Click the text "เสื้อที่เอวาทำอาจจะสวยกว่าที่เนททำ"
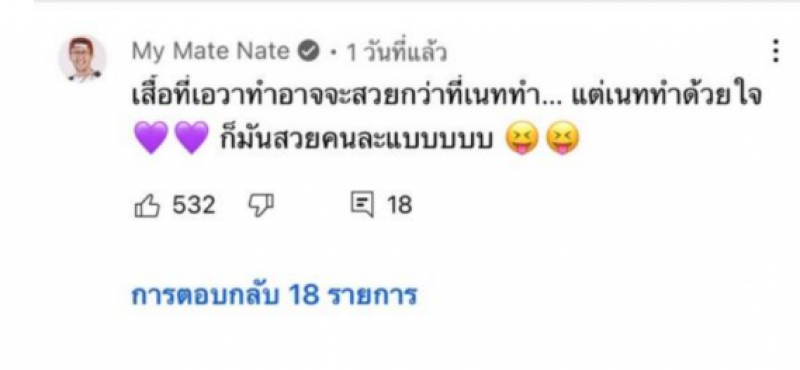 (x=336, y=97)
